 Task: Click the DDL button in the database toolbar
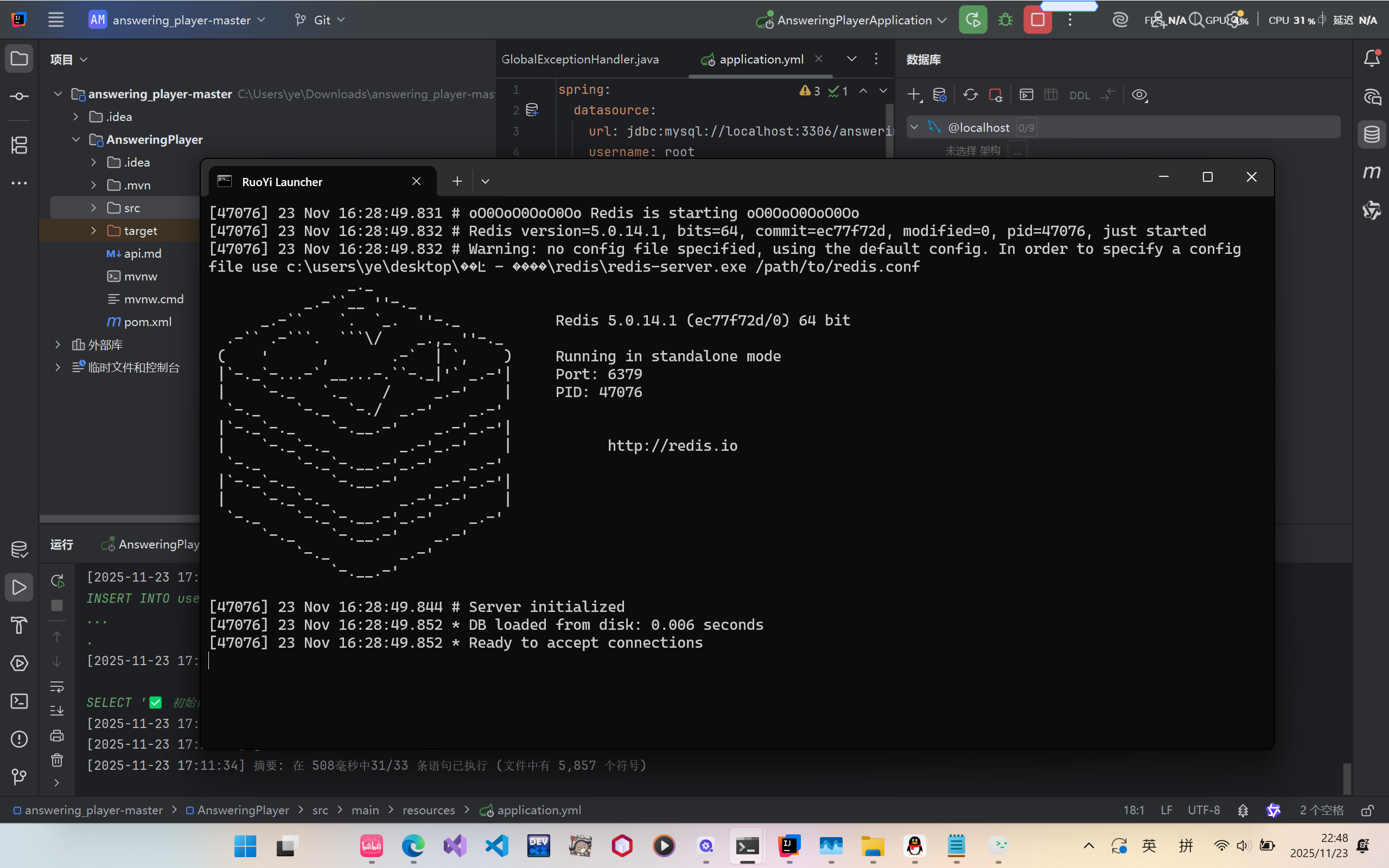pos(1079,95)
